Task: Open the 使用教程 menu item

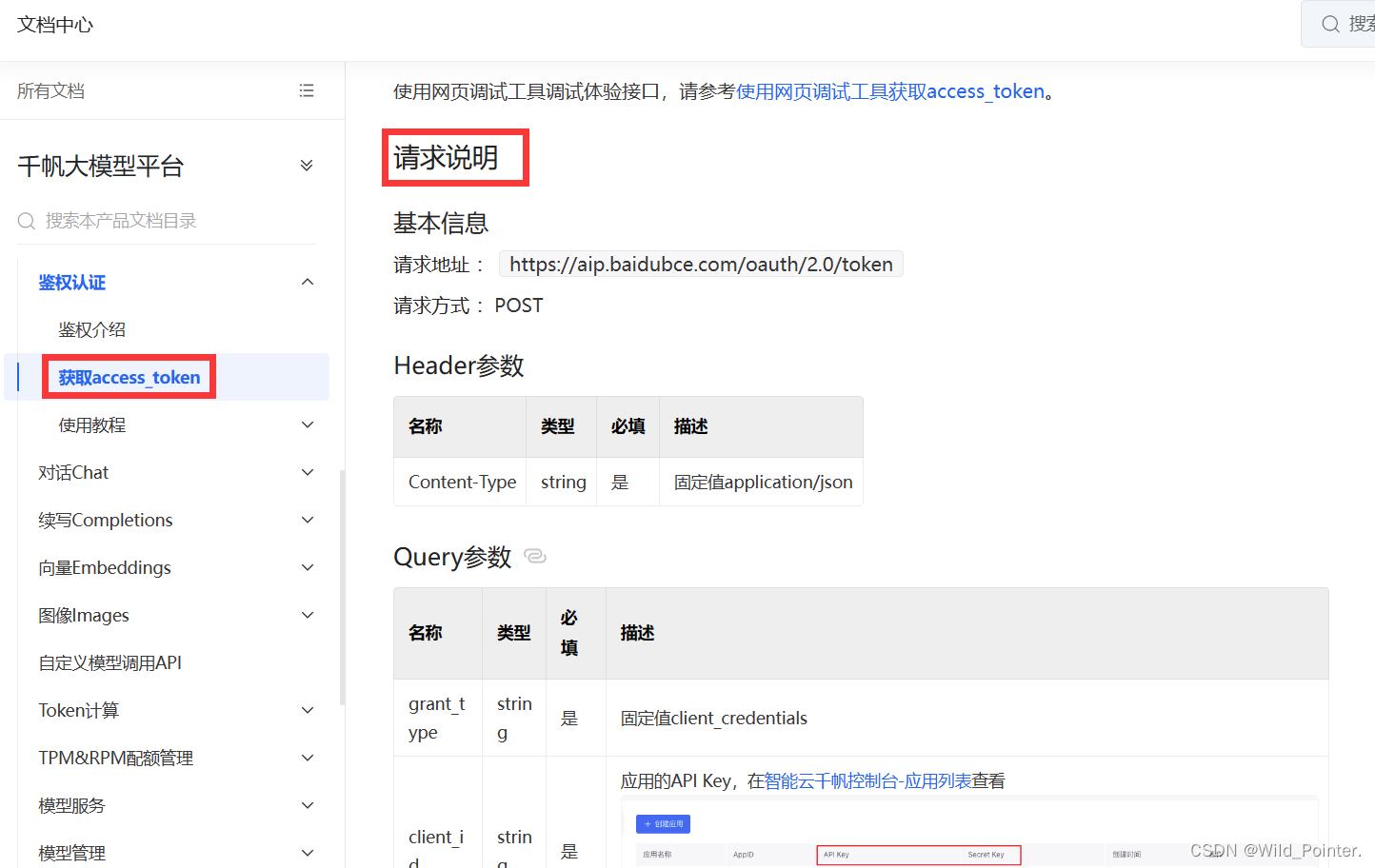Action: [x=92, y=424]
